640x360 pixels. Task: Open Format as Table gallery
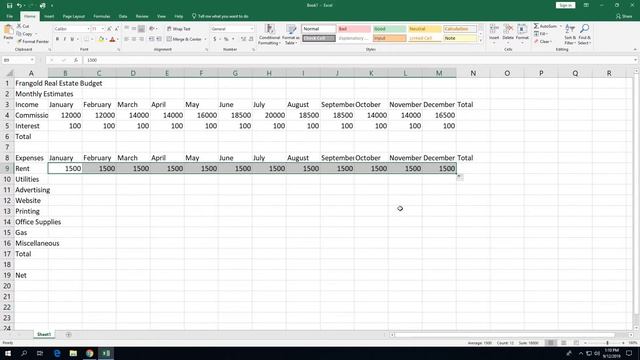coord(291,34)
